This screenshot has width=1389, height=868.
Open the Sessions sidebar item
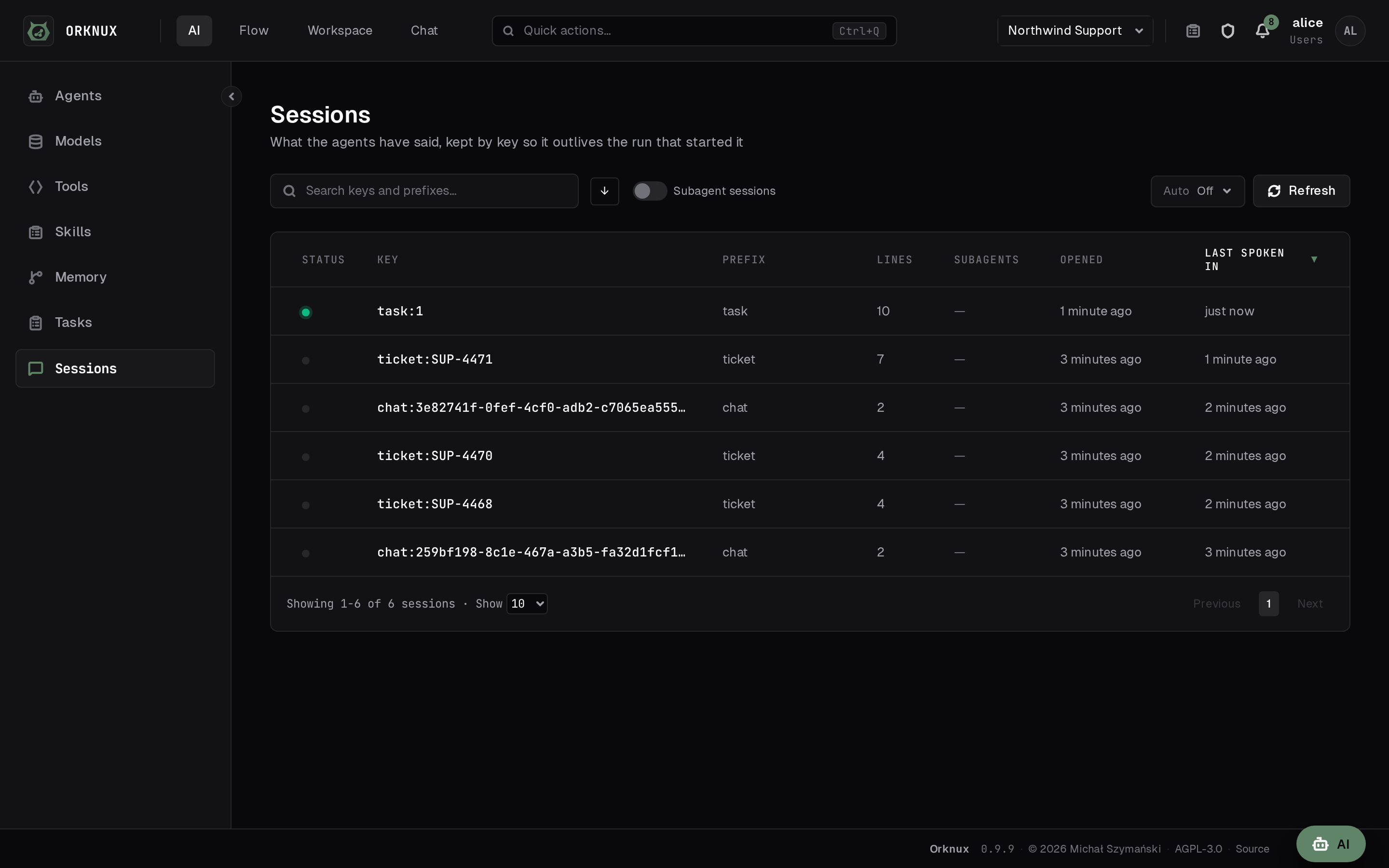tap(115, 368)
